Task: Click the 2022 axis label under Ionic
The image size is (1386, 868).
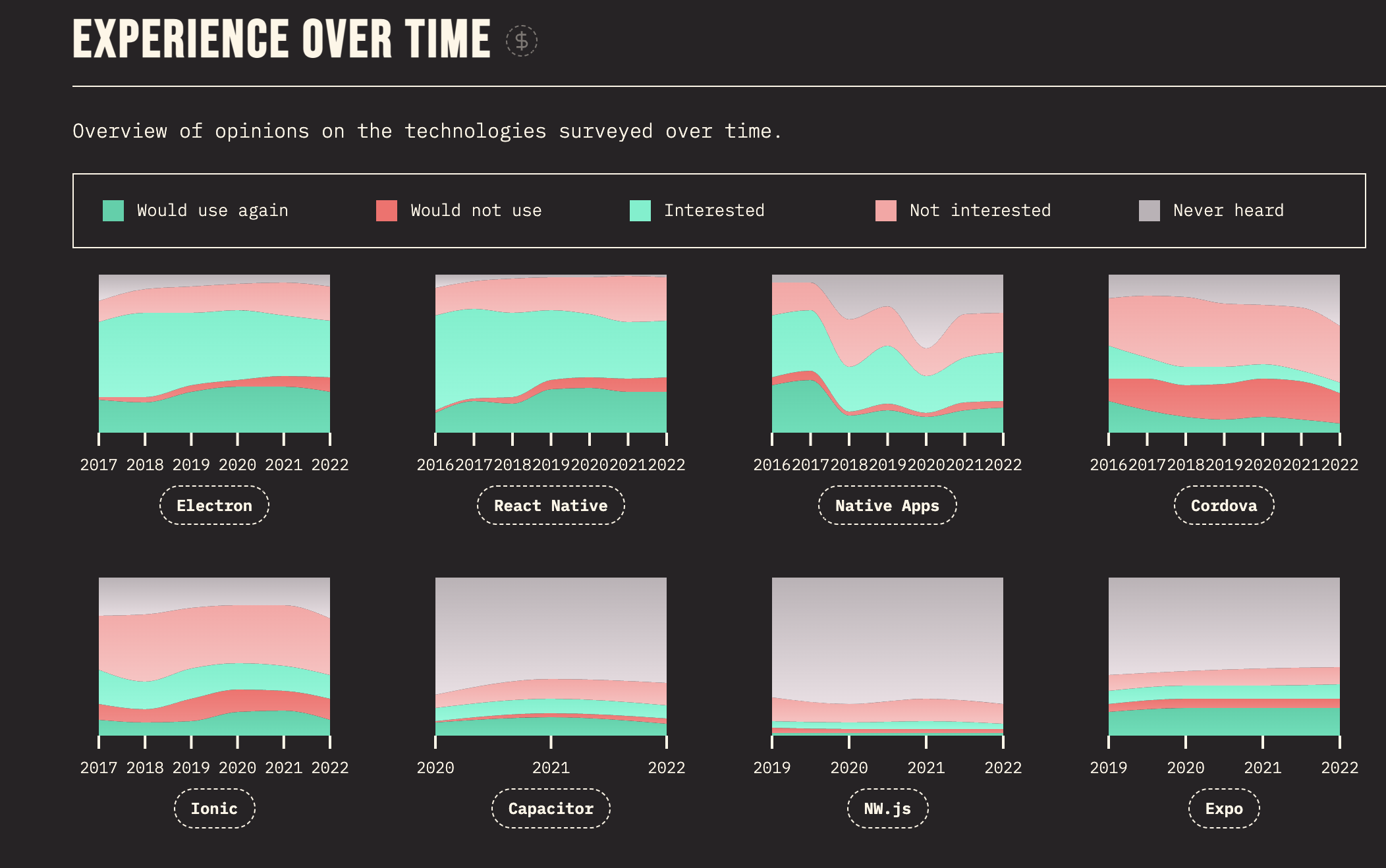Action: click(x=330, y=768)
